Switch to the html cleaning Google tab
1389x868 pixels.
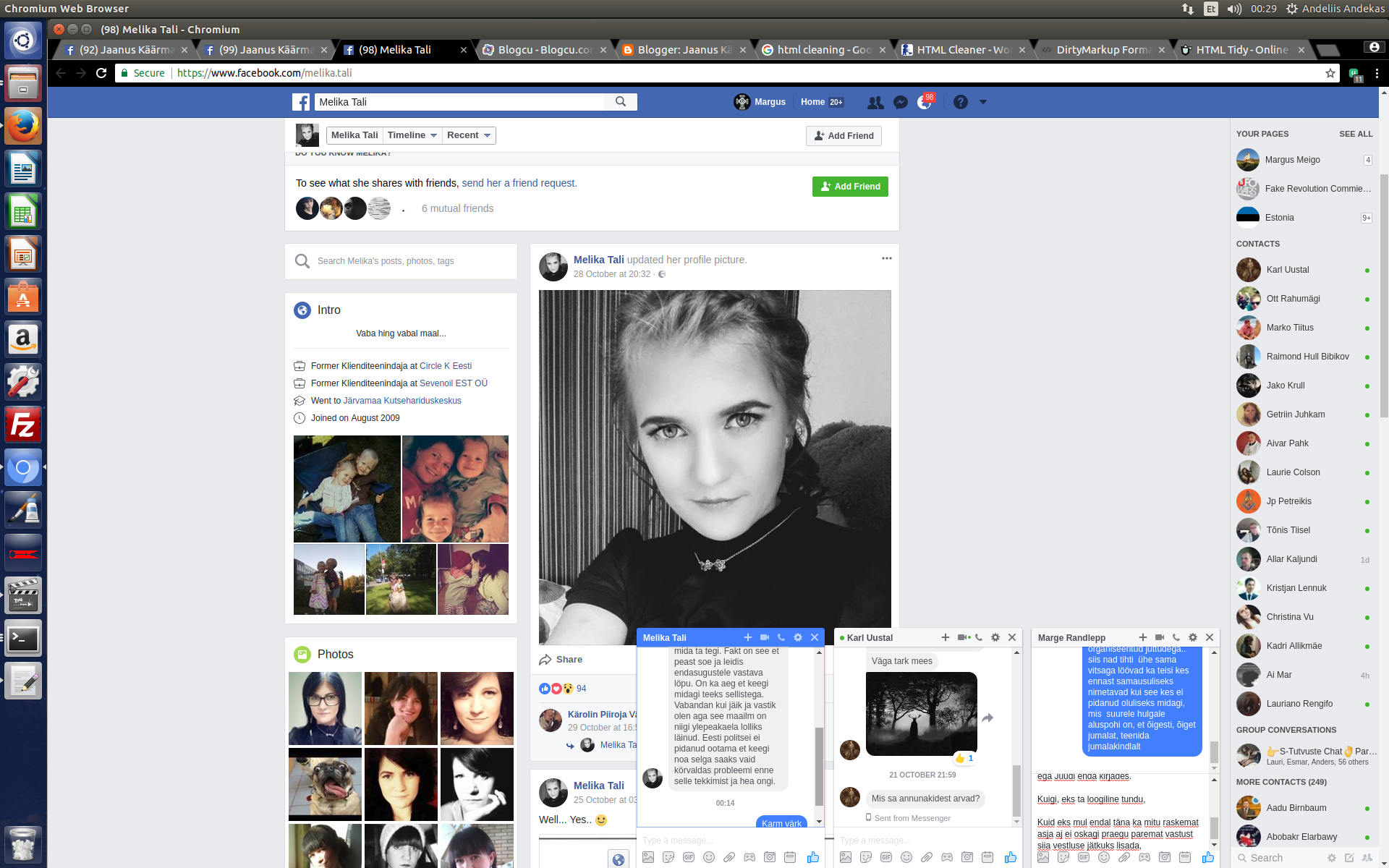(823, 50)
